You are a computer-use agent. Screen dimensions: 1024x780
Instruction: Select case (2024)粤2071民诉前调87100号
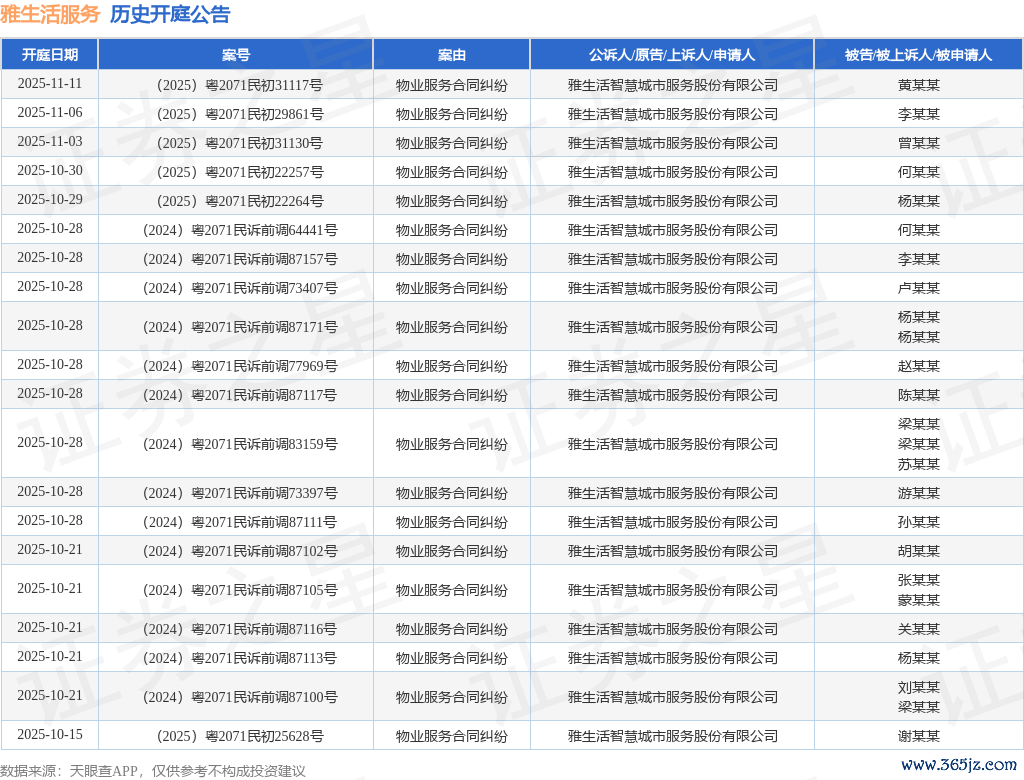coord(236,697)
